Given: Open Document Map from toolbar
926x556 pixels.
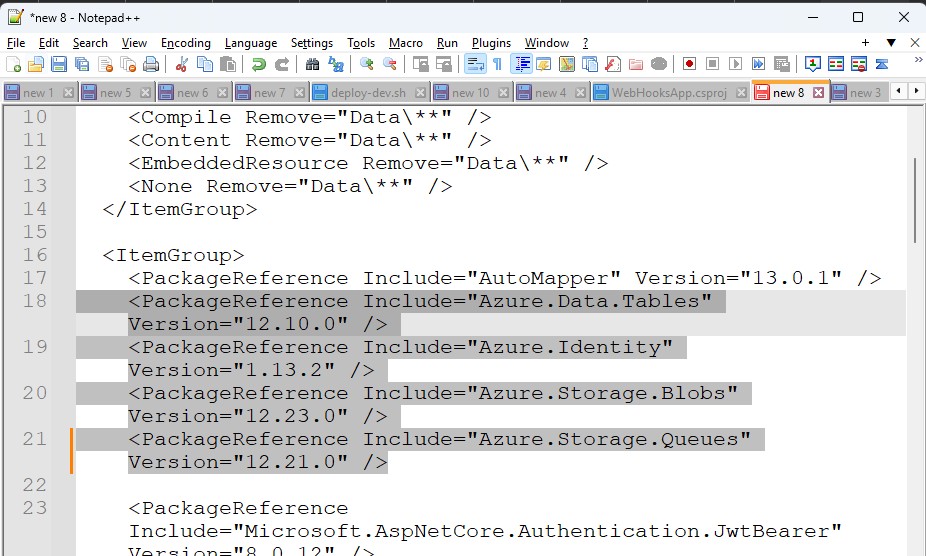Looking at the screenshot, I should [x=567, y=64].
